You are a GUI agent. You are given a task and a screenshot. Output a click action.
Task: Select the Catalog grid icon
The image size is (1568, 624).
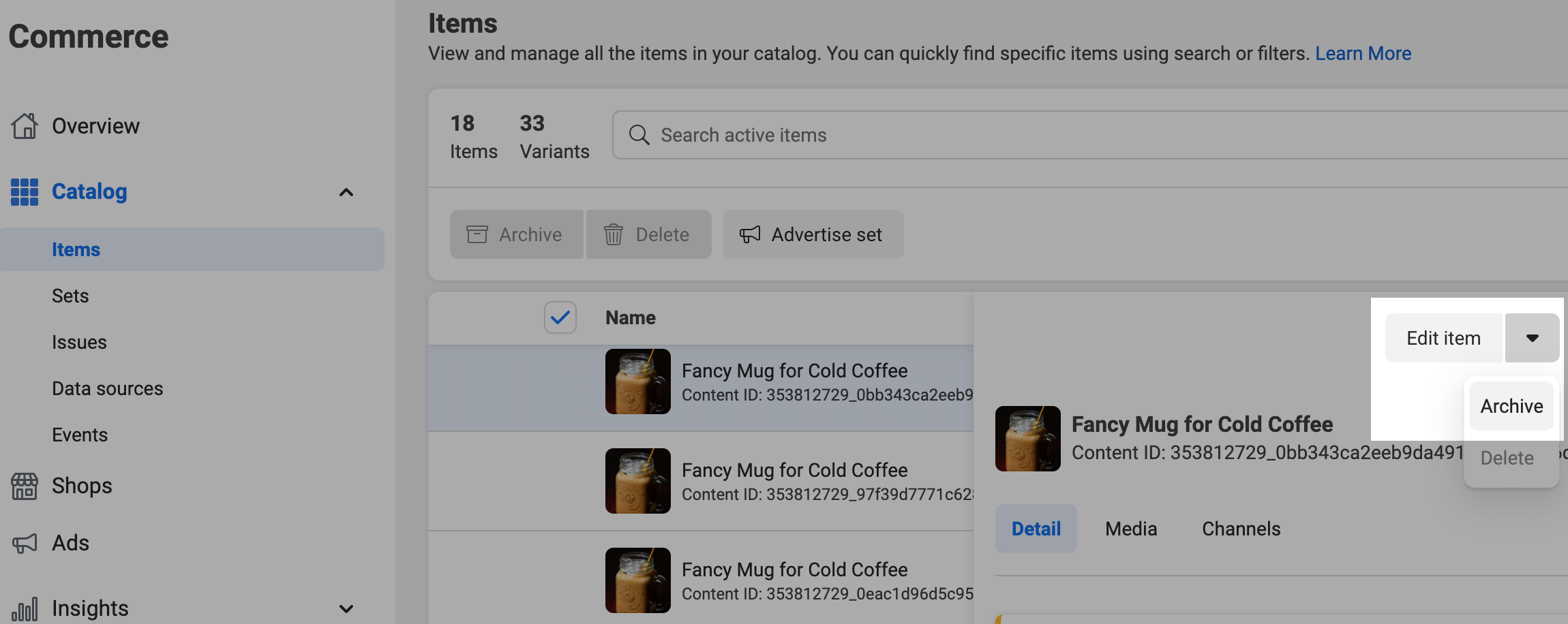click(24, 191)
